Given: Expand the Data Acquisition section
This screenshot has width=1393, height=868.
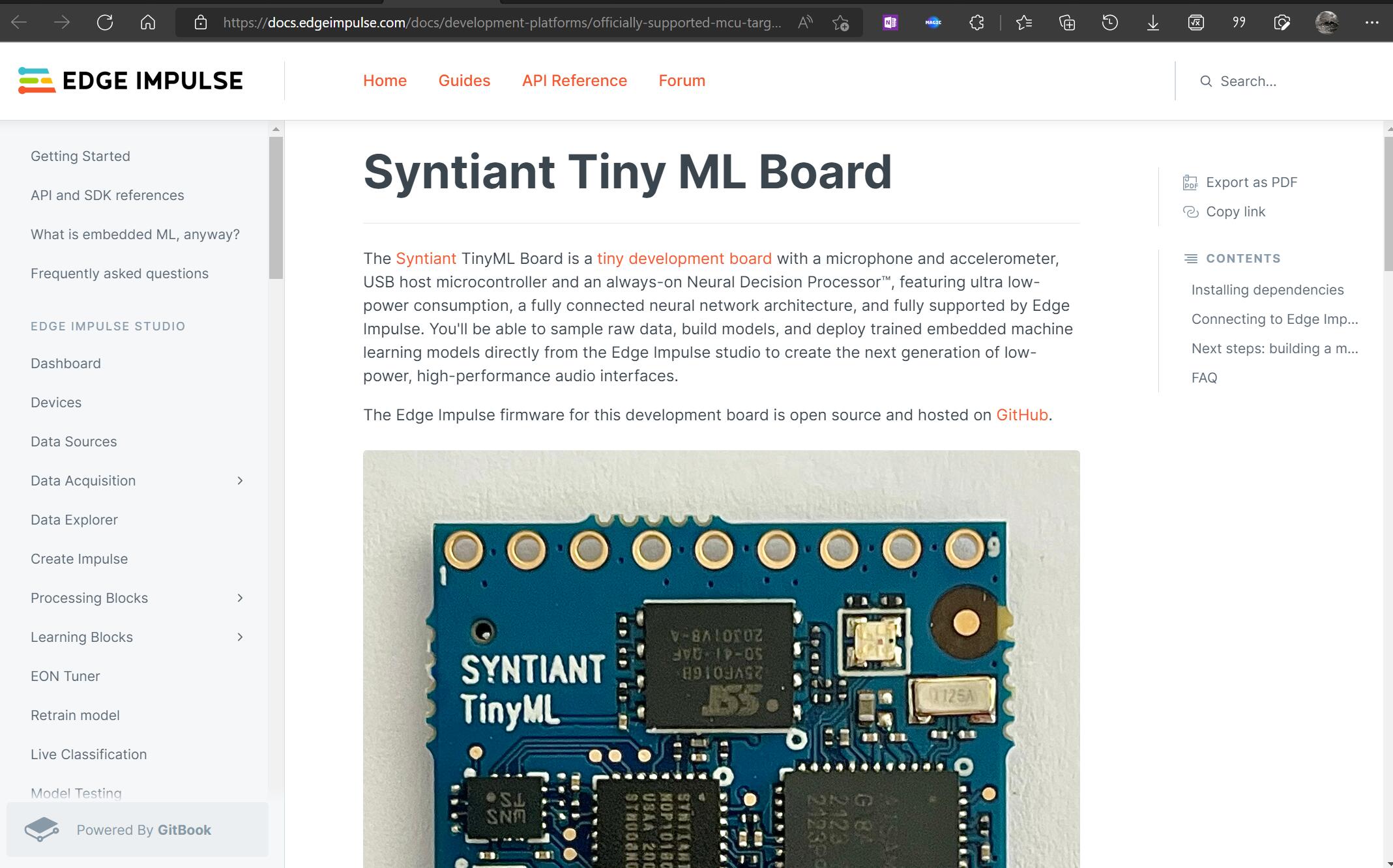Looking at the screenshot, I should pos(240,481).
